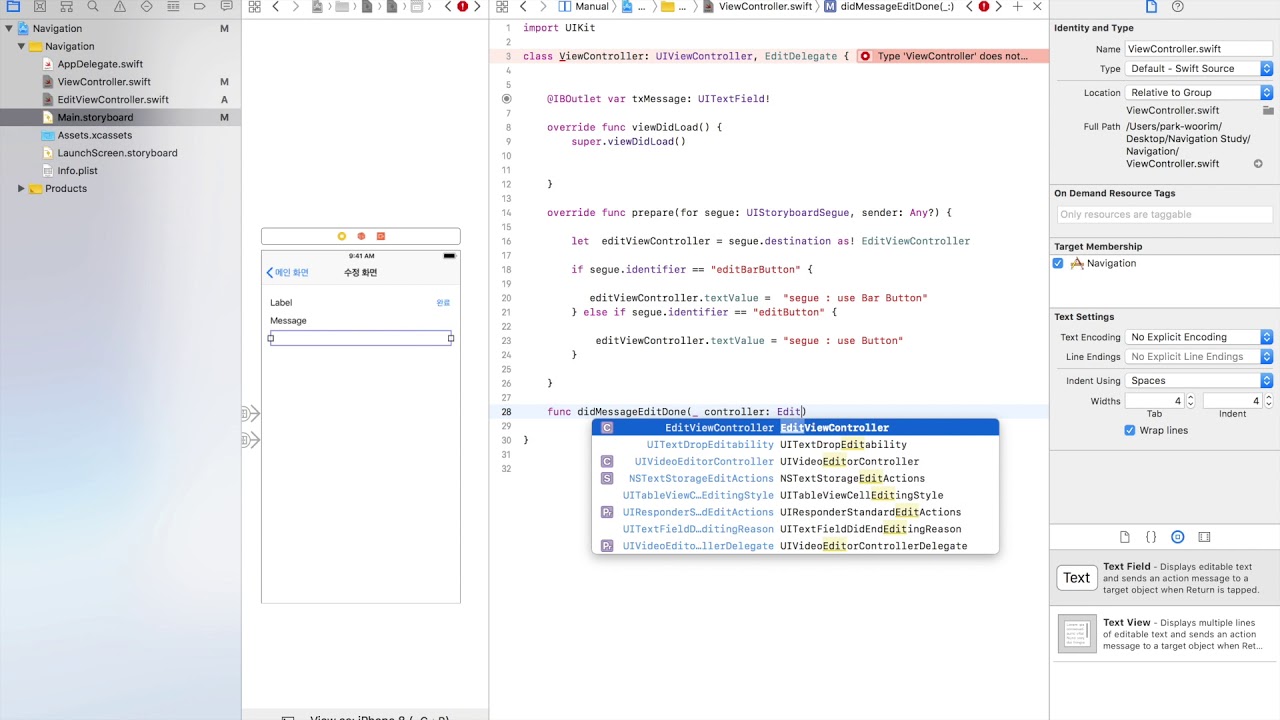The height and width of the screenshot is (720, 1280).
Task: Toggle the Wrap lines checkbox
Action: click(1130, 430)
